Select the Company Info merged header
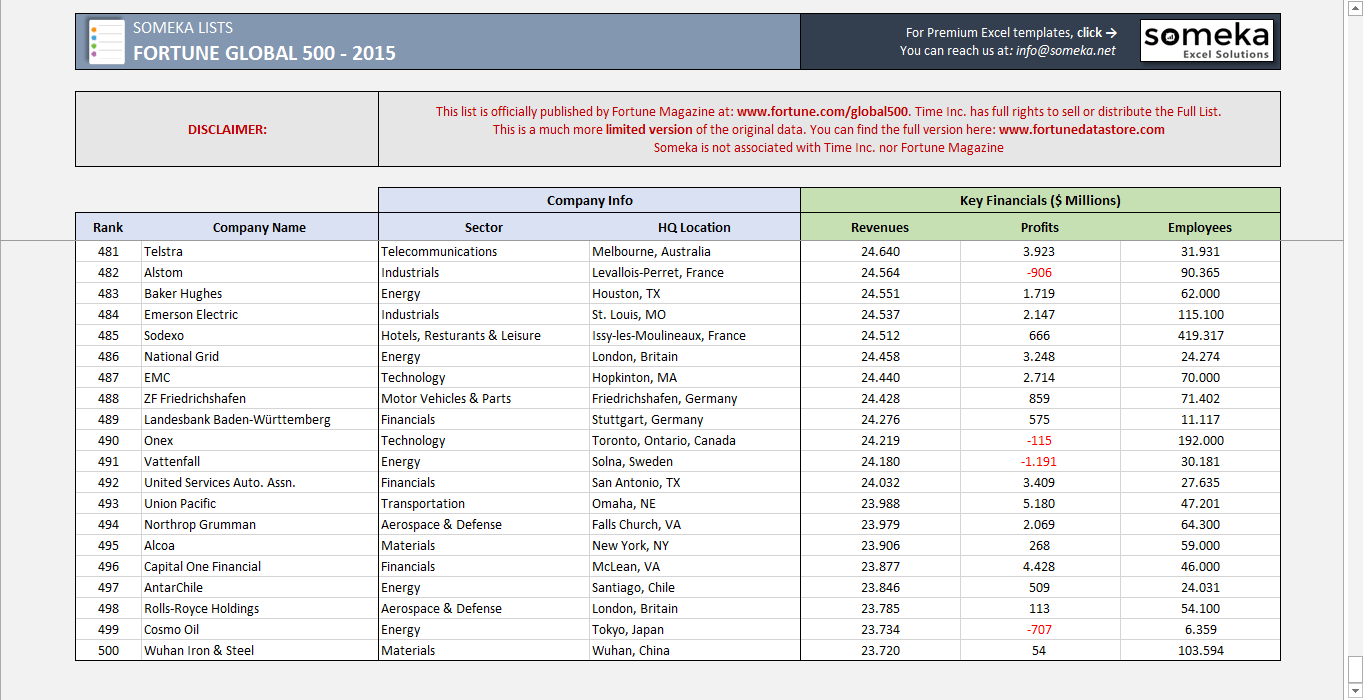The image size is (1365, 700). 589,199
